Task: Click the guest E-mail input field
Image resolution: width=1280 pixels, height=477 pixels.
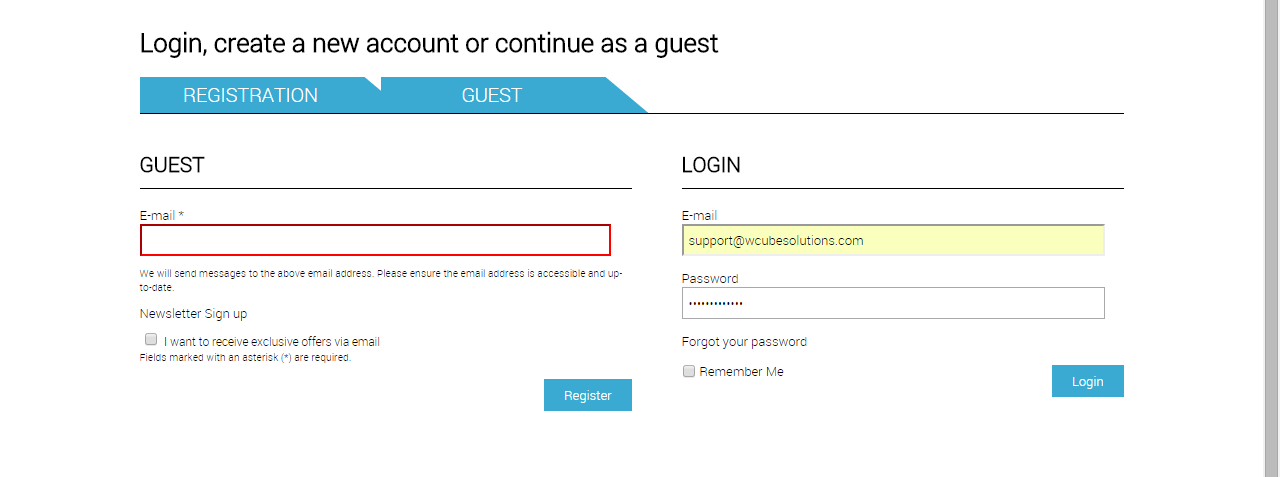Action: tap(375, 240)
